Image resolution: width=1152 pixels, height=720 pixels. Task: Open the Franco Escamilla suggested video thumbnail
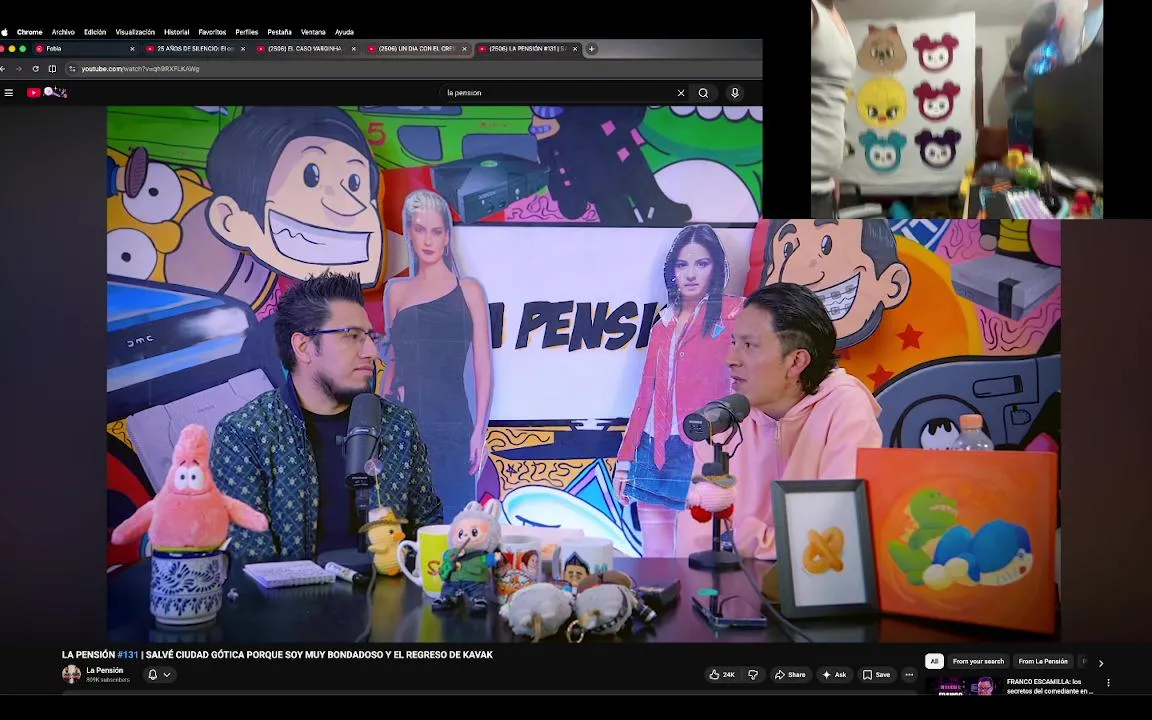[962, 686]
